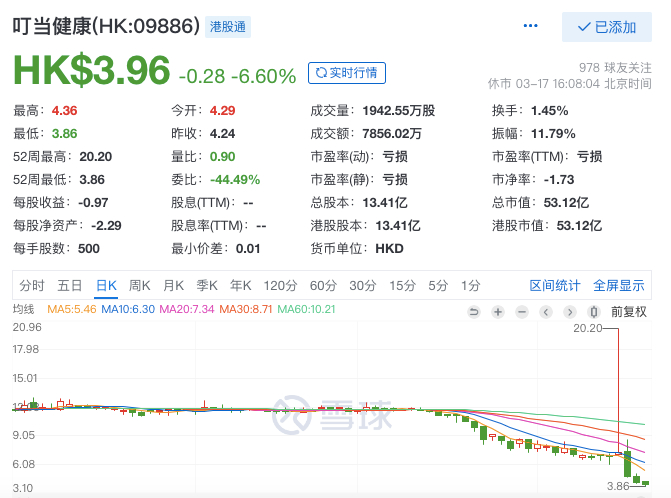671x498 pixels.
Task: Open 区间统计 range statistics
Action: click(x=555, y=285)
